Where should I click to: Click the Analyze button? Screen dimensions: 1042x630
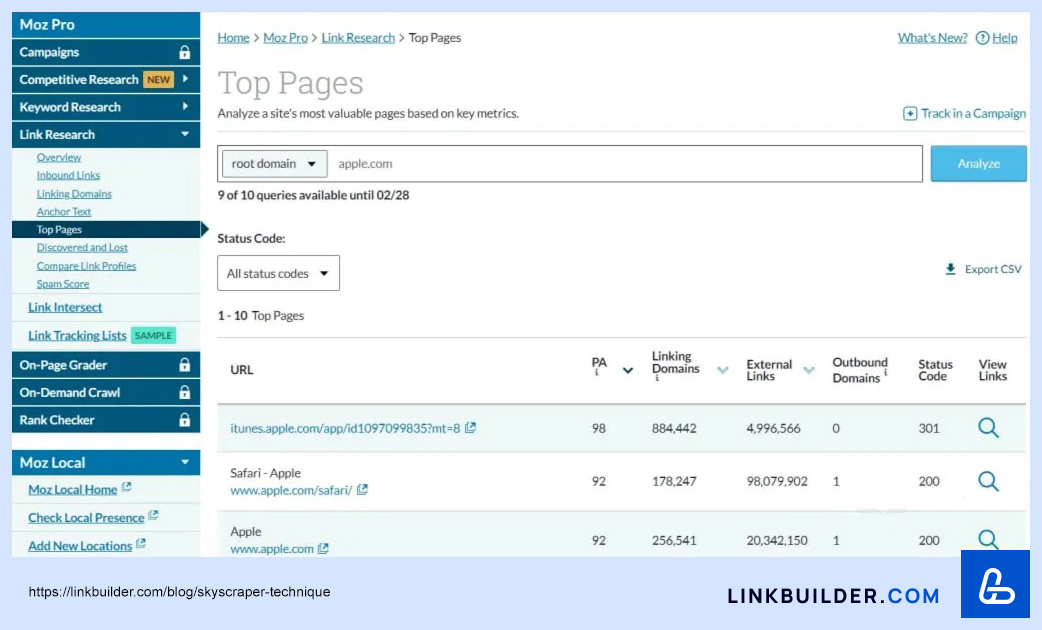[x=978, y=163]
